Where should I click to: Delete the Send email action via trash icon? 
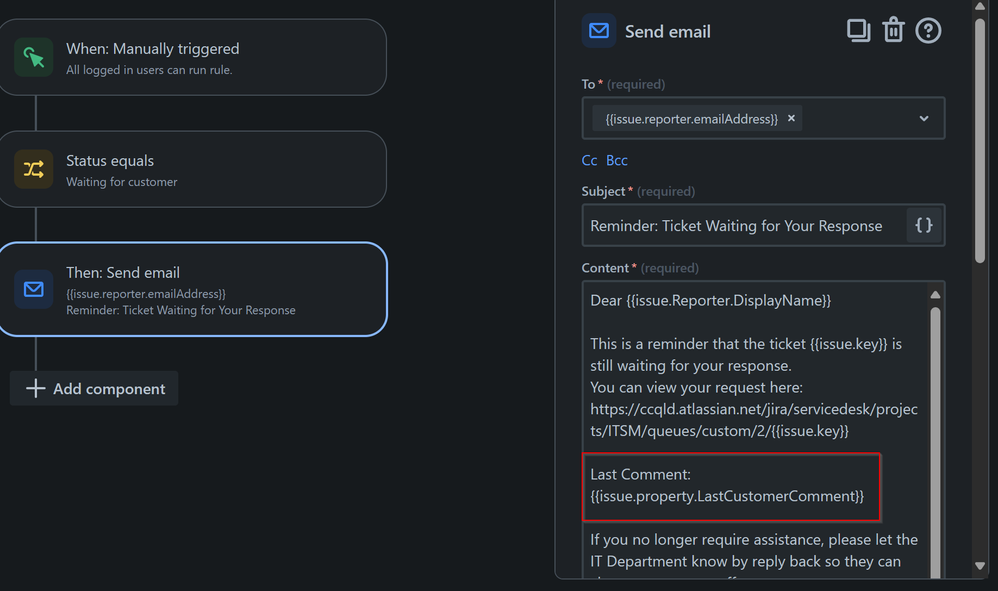point(893,30)
